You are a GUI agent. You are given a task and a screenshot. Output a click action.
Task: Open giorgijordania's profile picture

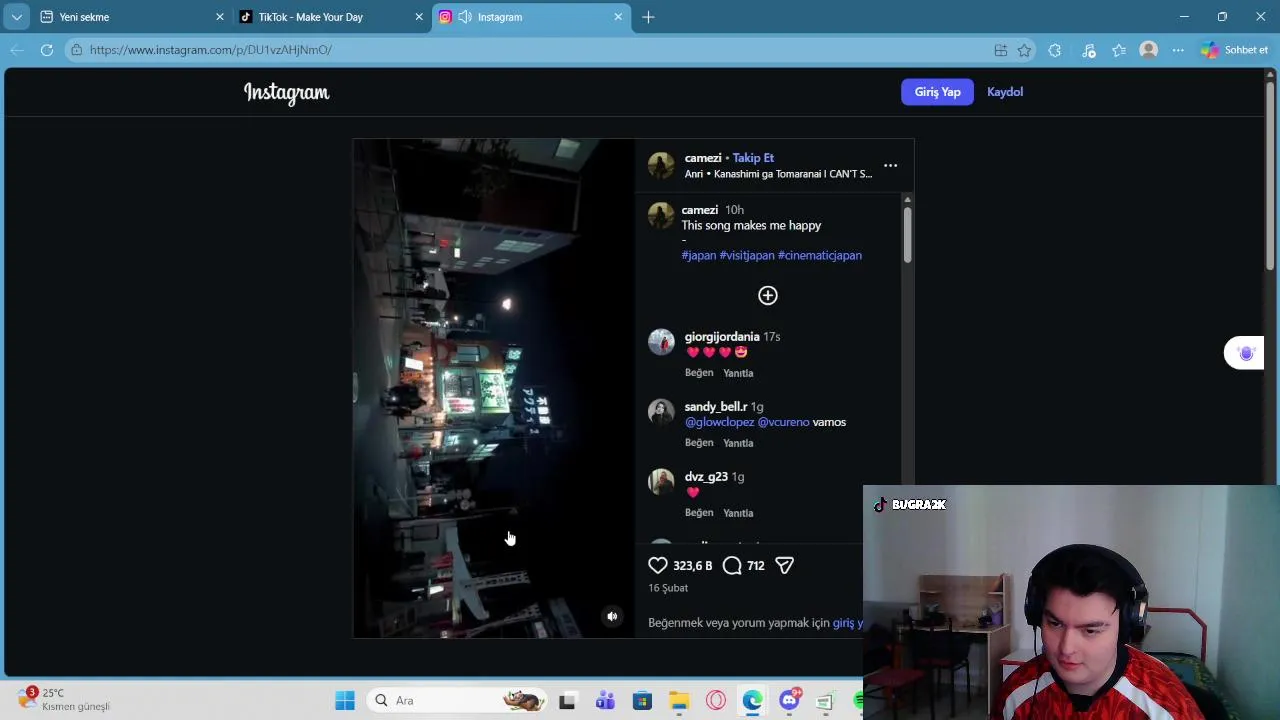pyautogui.click(x=661, y=342)
